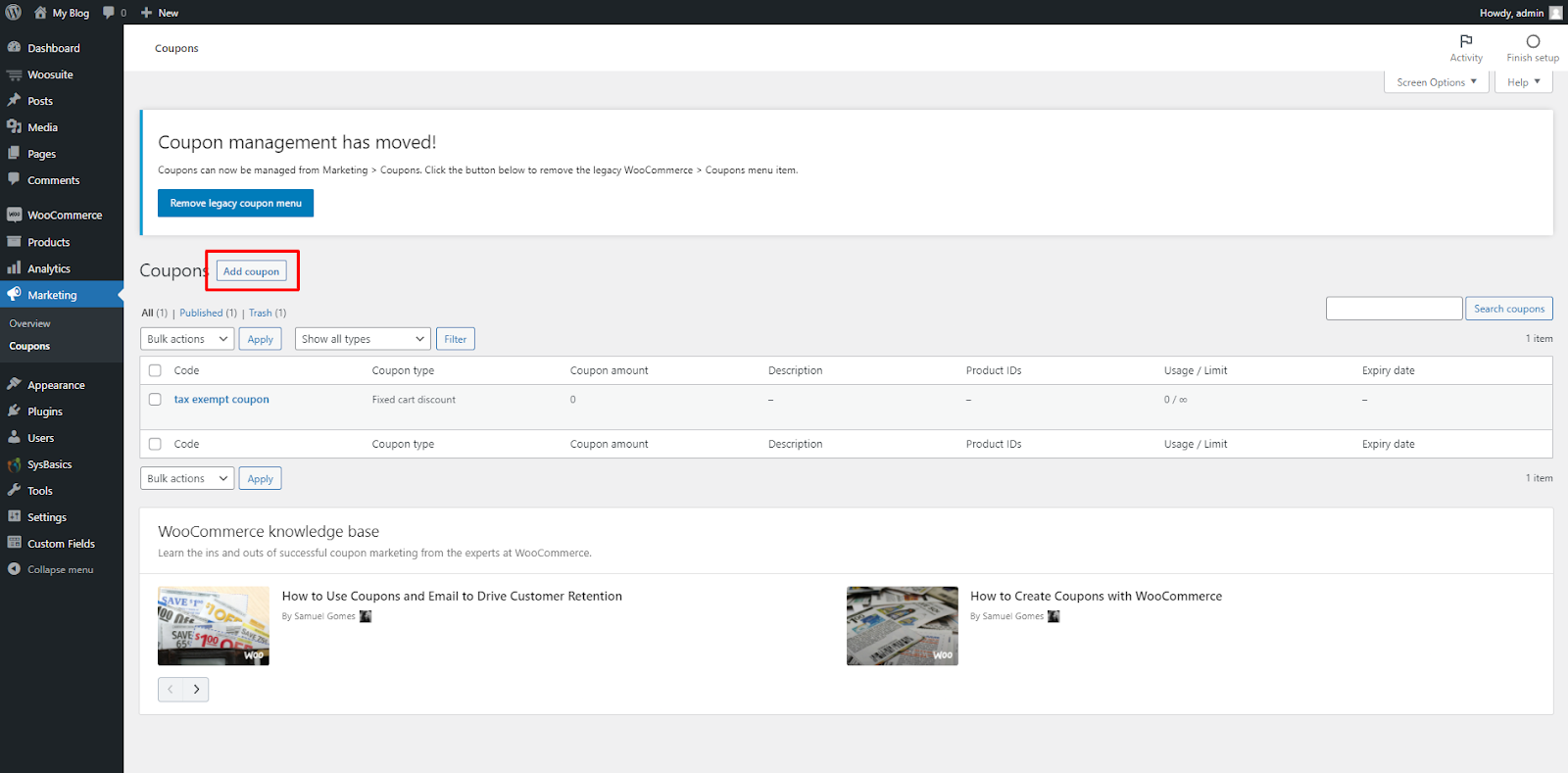
Task: Click the Woosuite sidebar icon
Action: point(14,74)
